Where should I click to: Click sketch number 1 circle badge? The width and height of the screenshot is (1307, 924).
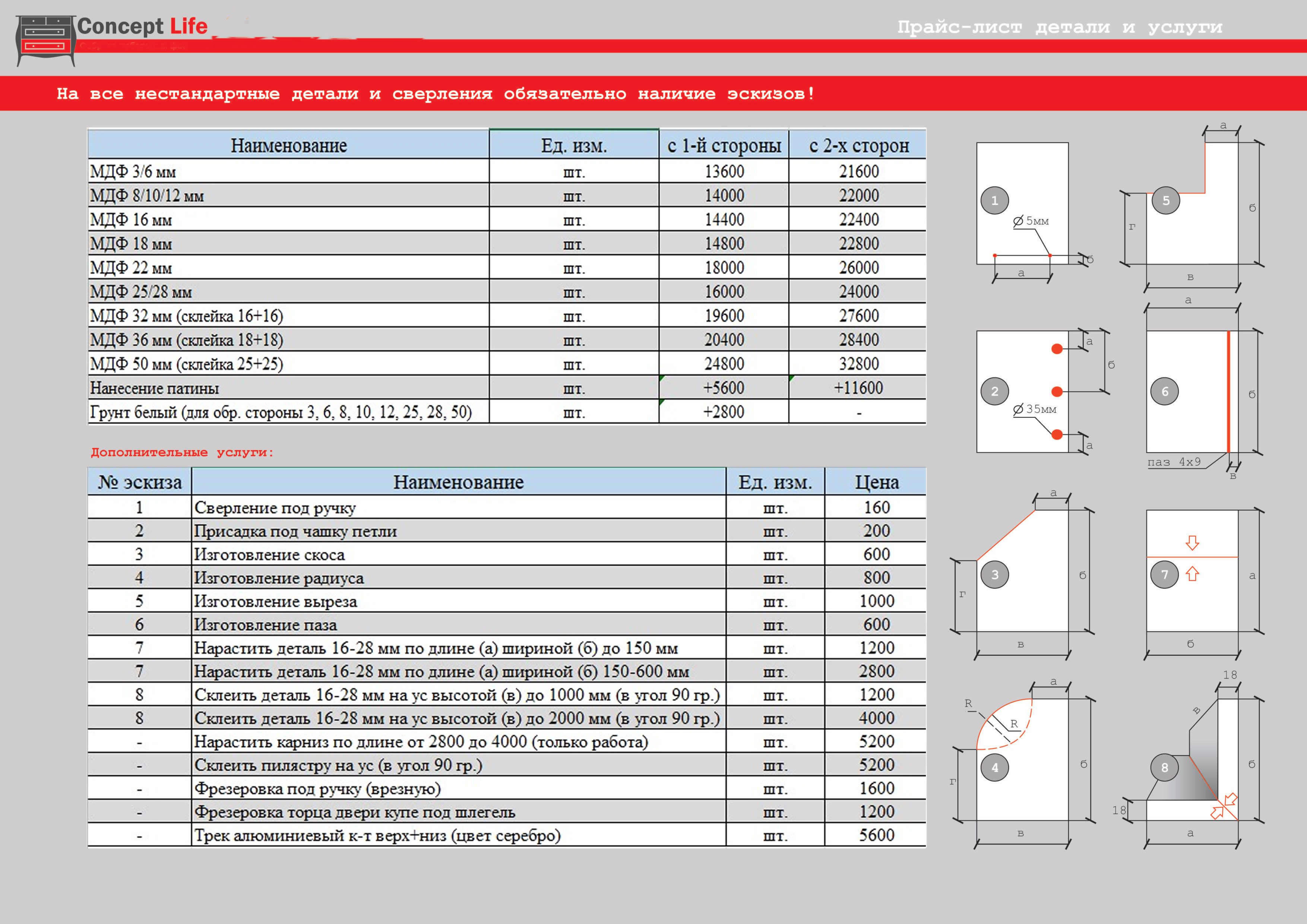pos(994,200)
